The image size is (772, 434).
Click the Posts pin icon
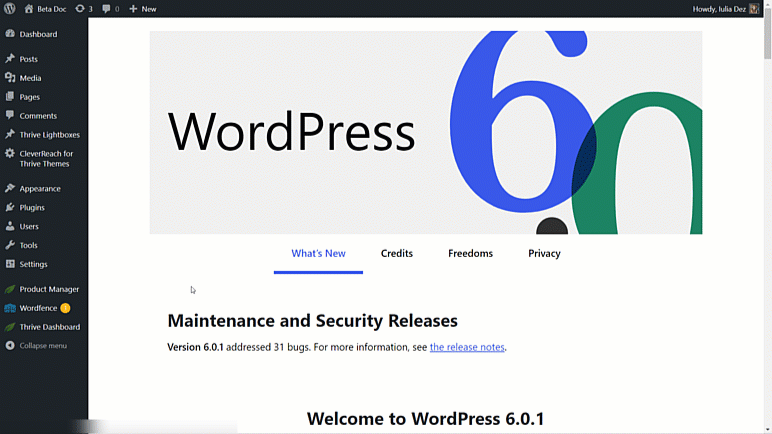[x=10, y=59]
